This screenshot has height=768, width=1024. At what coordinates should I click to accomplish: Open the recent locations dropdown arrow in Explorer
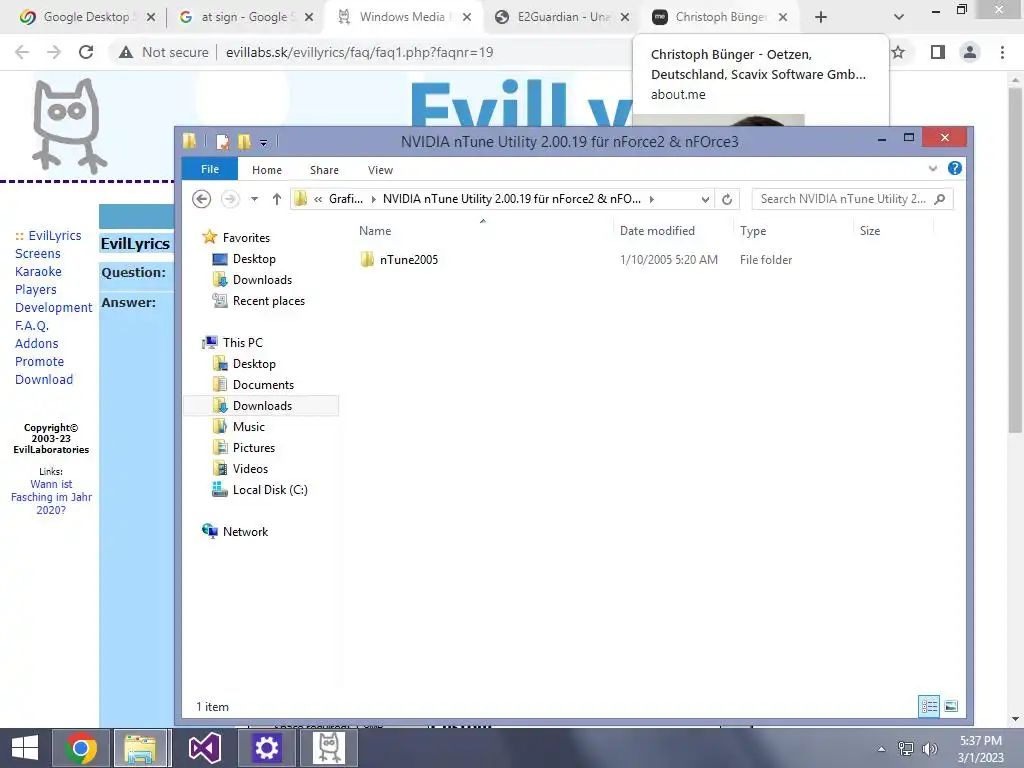[x=254, y=199]
